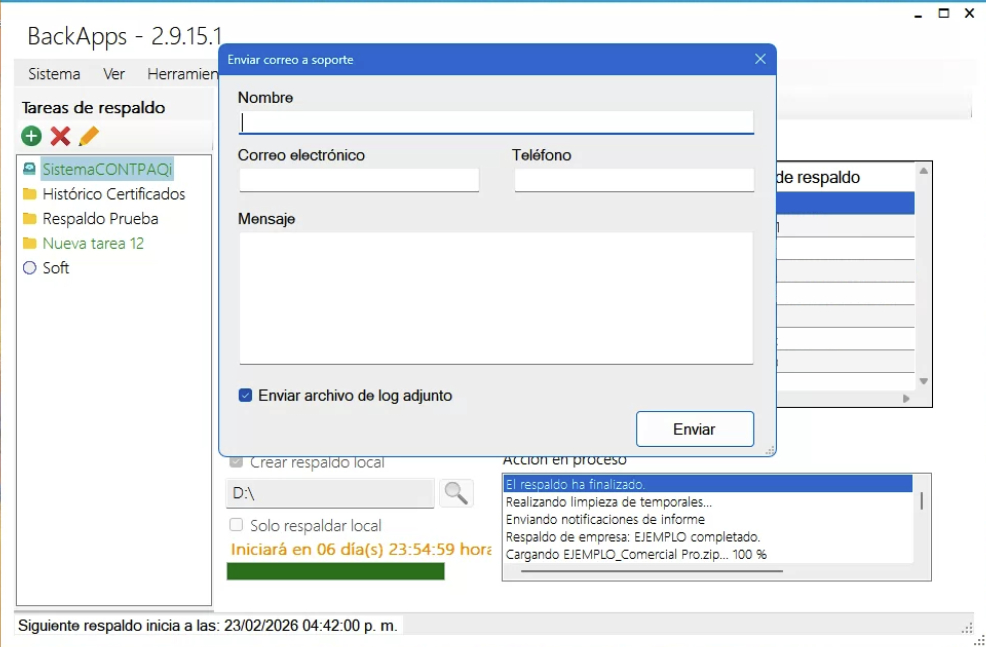Edit the task using the pencil icon
Screen dimensions: 986x647
pyautogui.click(x=89, y=136)
